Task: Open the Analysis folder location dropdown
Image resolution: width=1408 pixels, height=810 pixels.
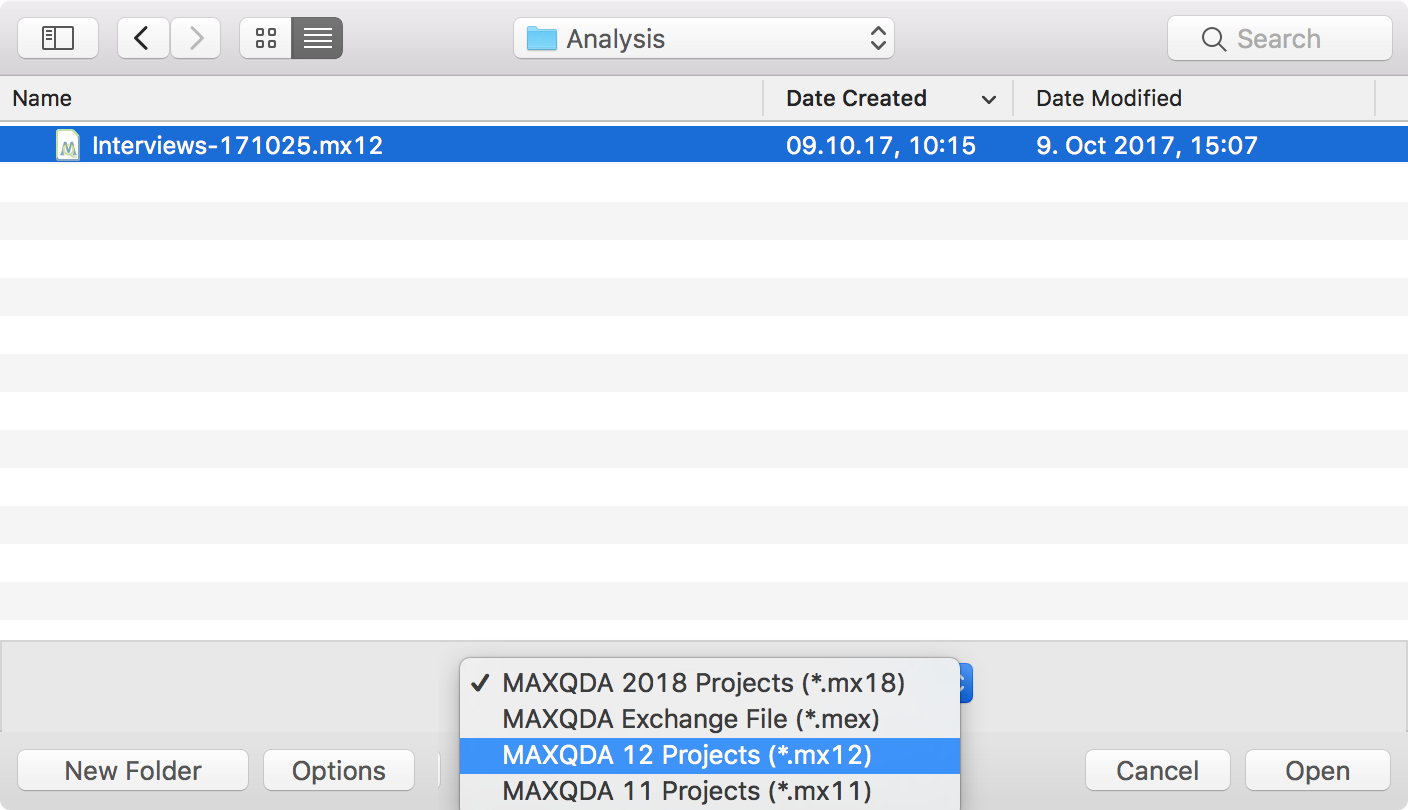Action: (704, 39)
